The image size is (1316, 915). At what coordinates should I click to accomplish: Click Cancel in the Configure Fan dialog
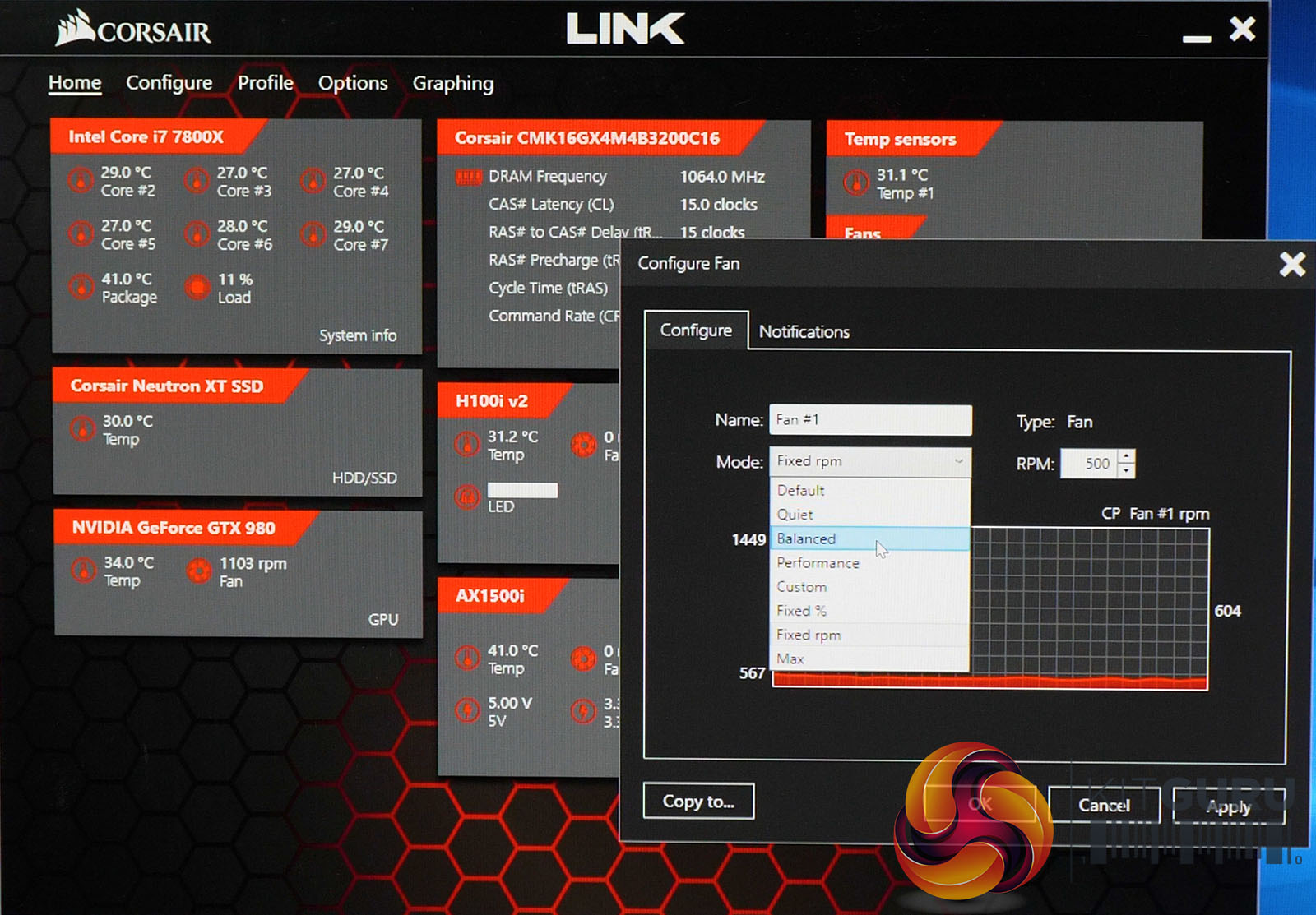tap(1104, 805)
